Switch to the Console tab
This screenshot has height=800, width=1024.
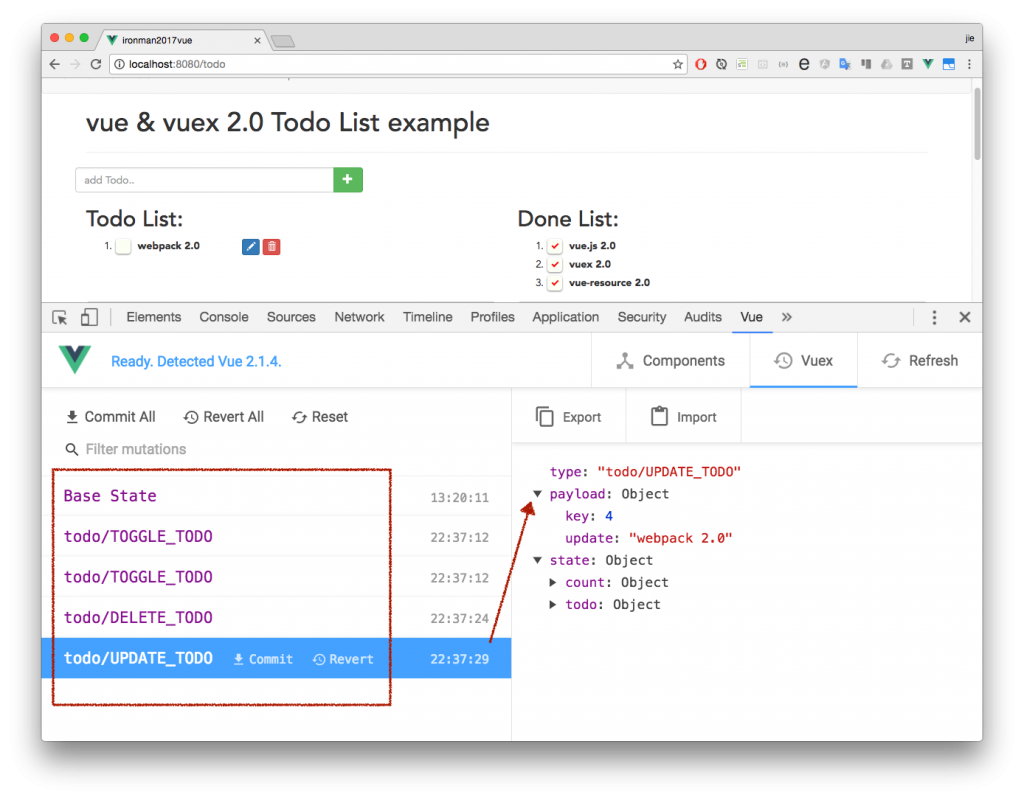(x=224, y=317)
